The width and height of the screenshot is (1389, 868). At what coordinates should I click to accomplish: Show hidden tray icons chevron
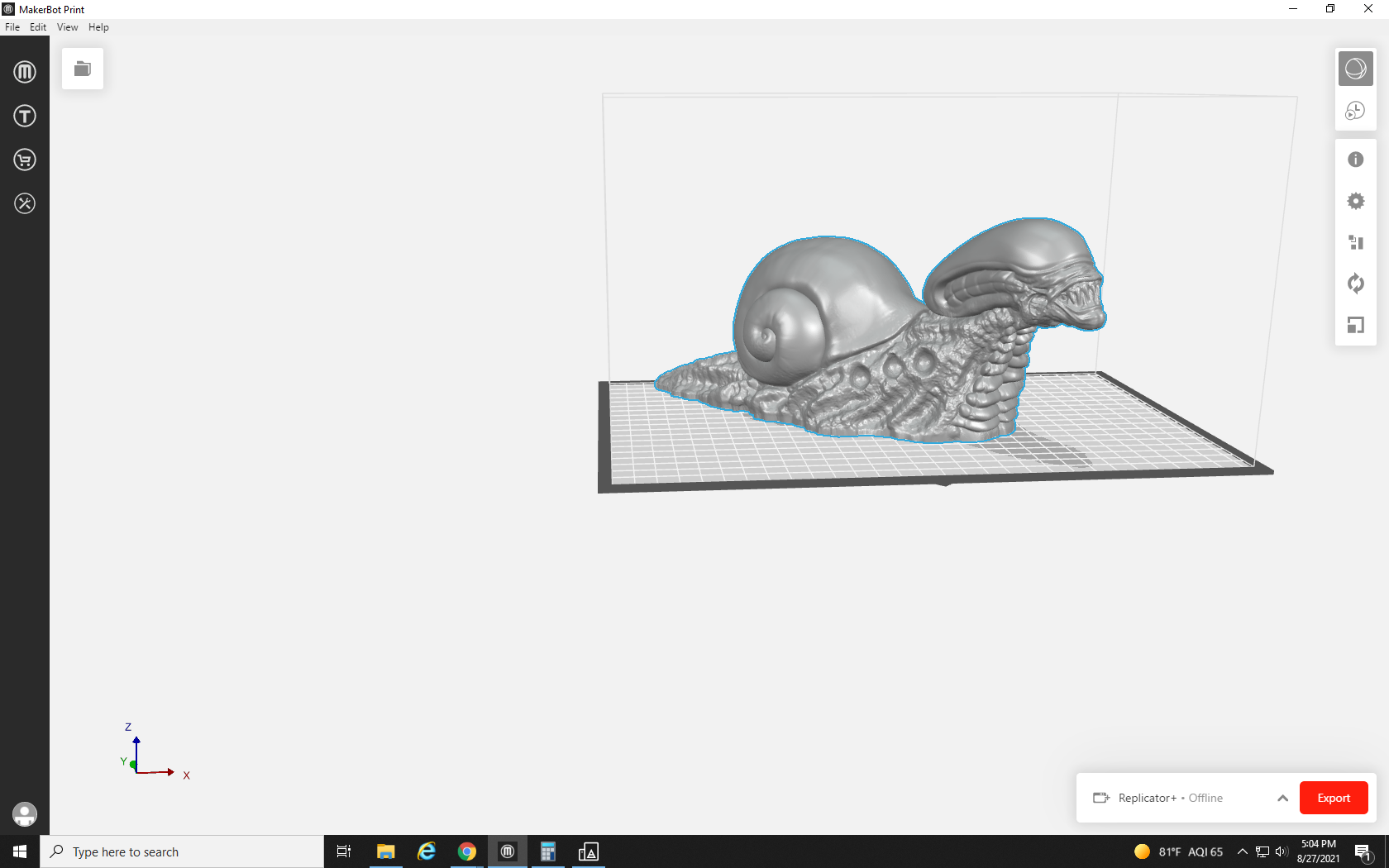tap(1242, 851)
